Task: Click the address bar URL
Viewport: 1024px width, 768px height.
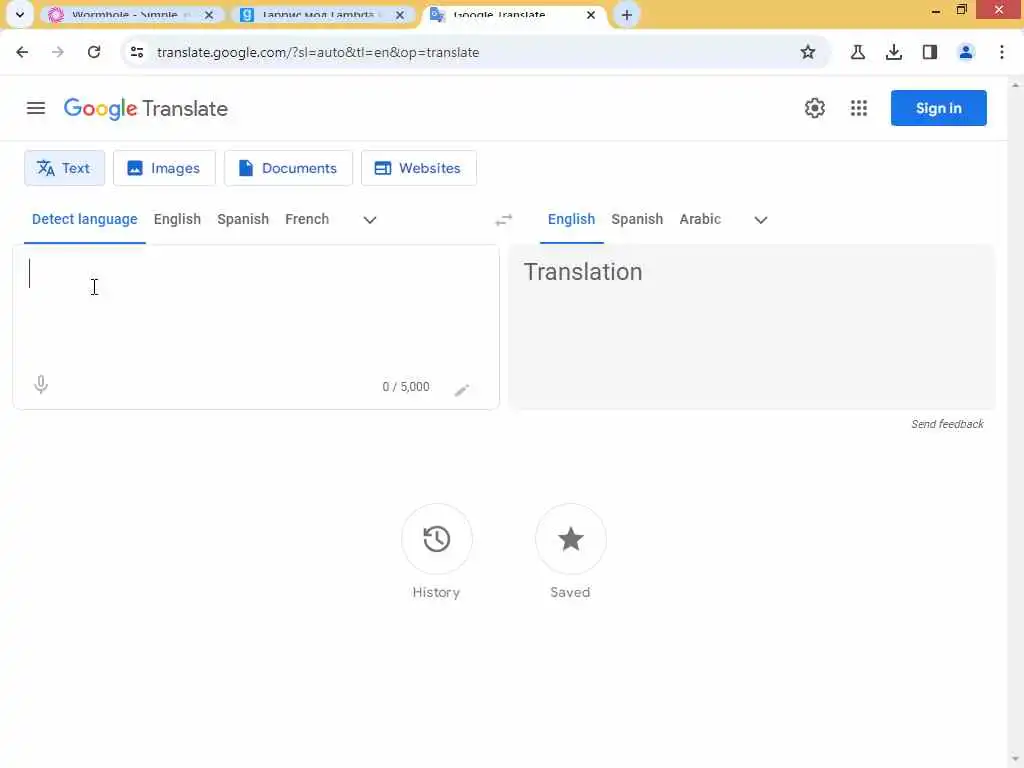Action: tap(318, 52)
